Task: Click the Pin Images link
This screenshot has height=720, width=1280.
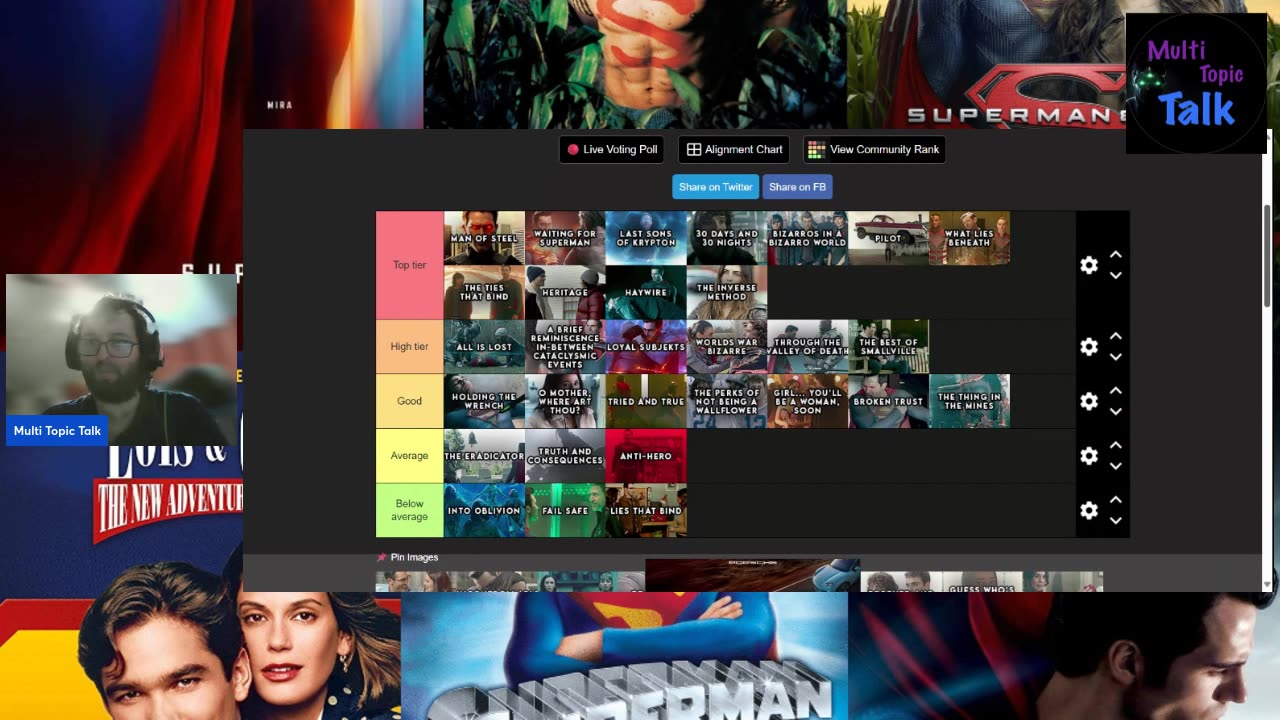Action: click(408, 557)
